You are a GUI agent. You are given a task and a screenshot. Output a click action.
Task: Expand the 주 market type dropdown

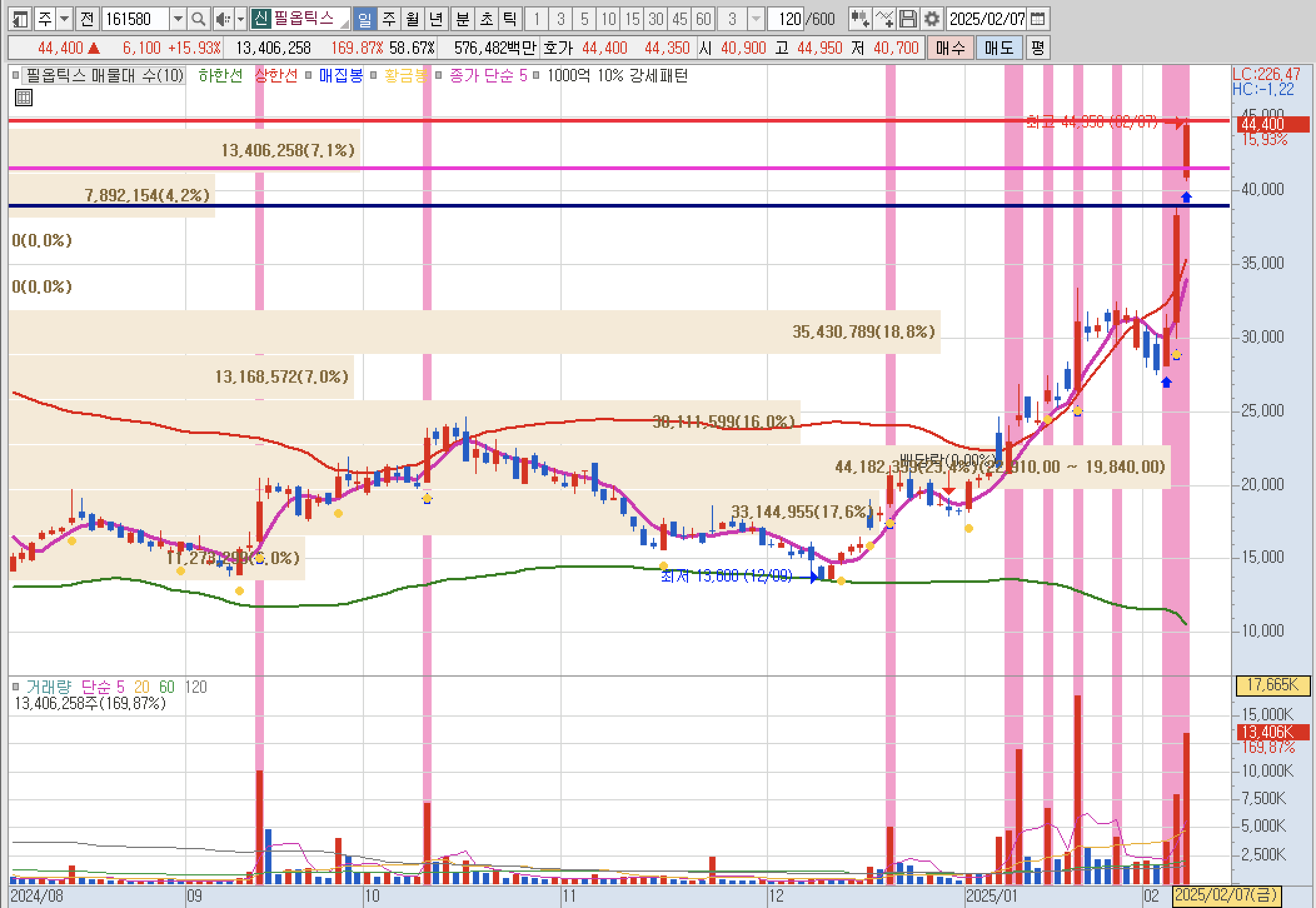(64, 19)
